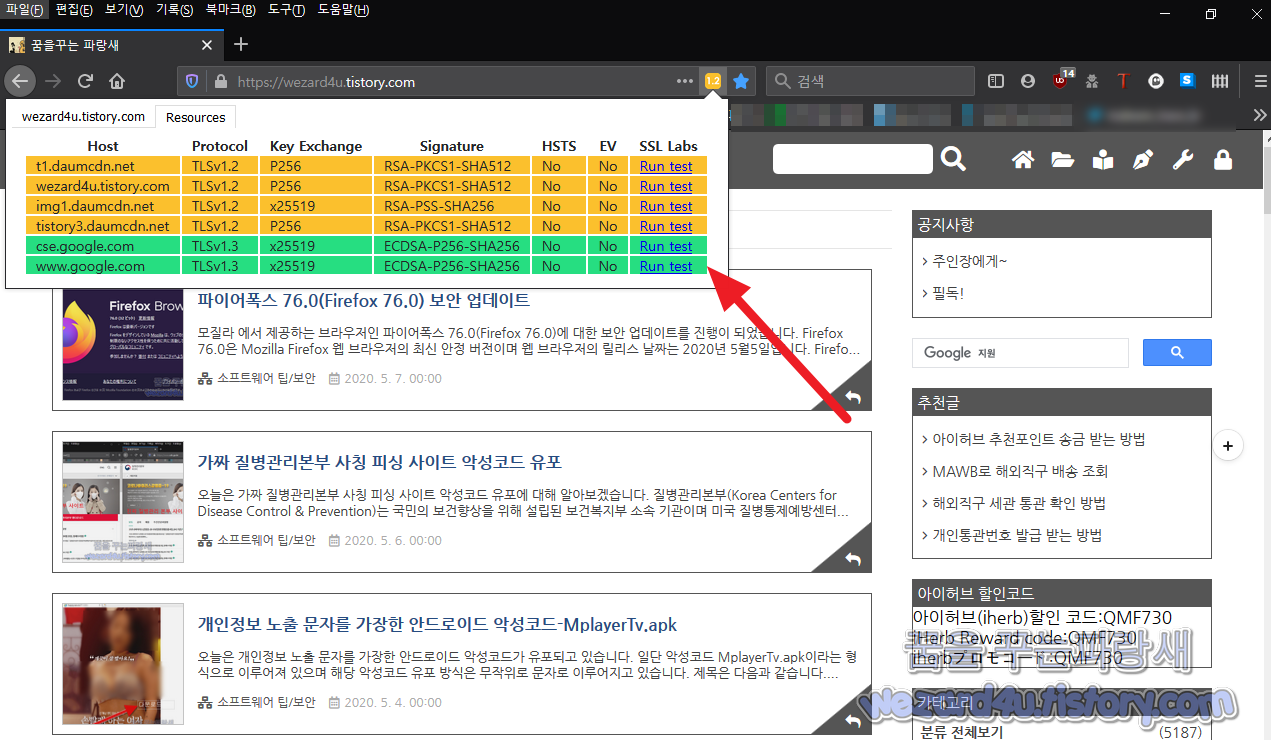Click the round plus button at right
Viewport: 1271px width, 740px height.
1229,445
